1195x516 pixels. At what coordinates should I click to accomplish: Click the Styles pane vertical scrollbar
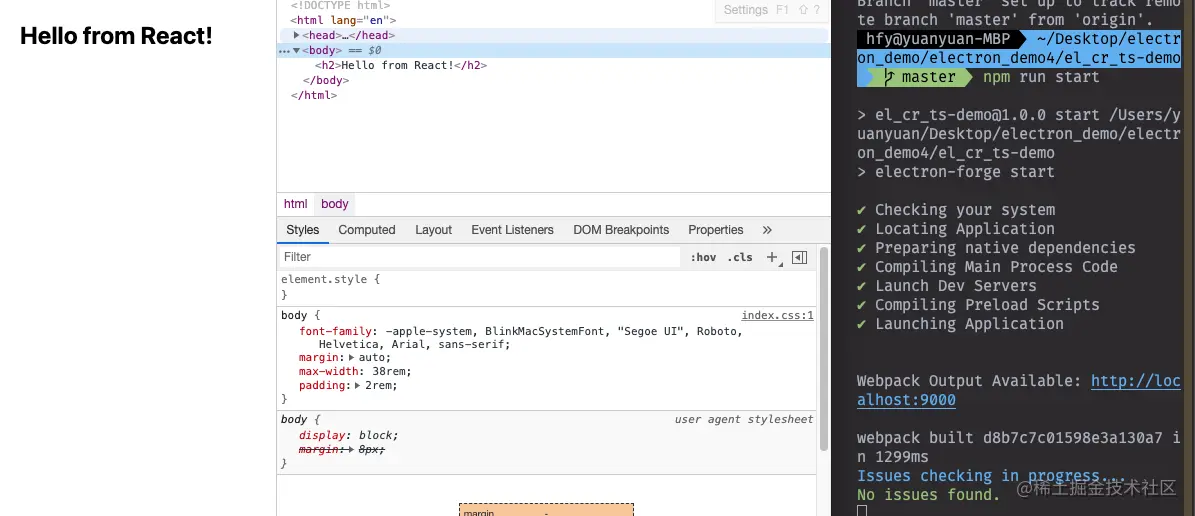pos(823,349)
